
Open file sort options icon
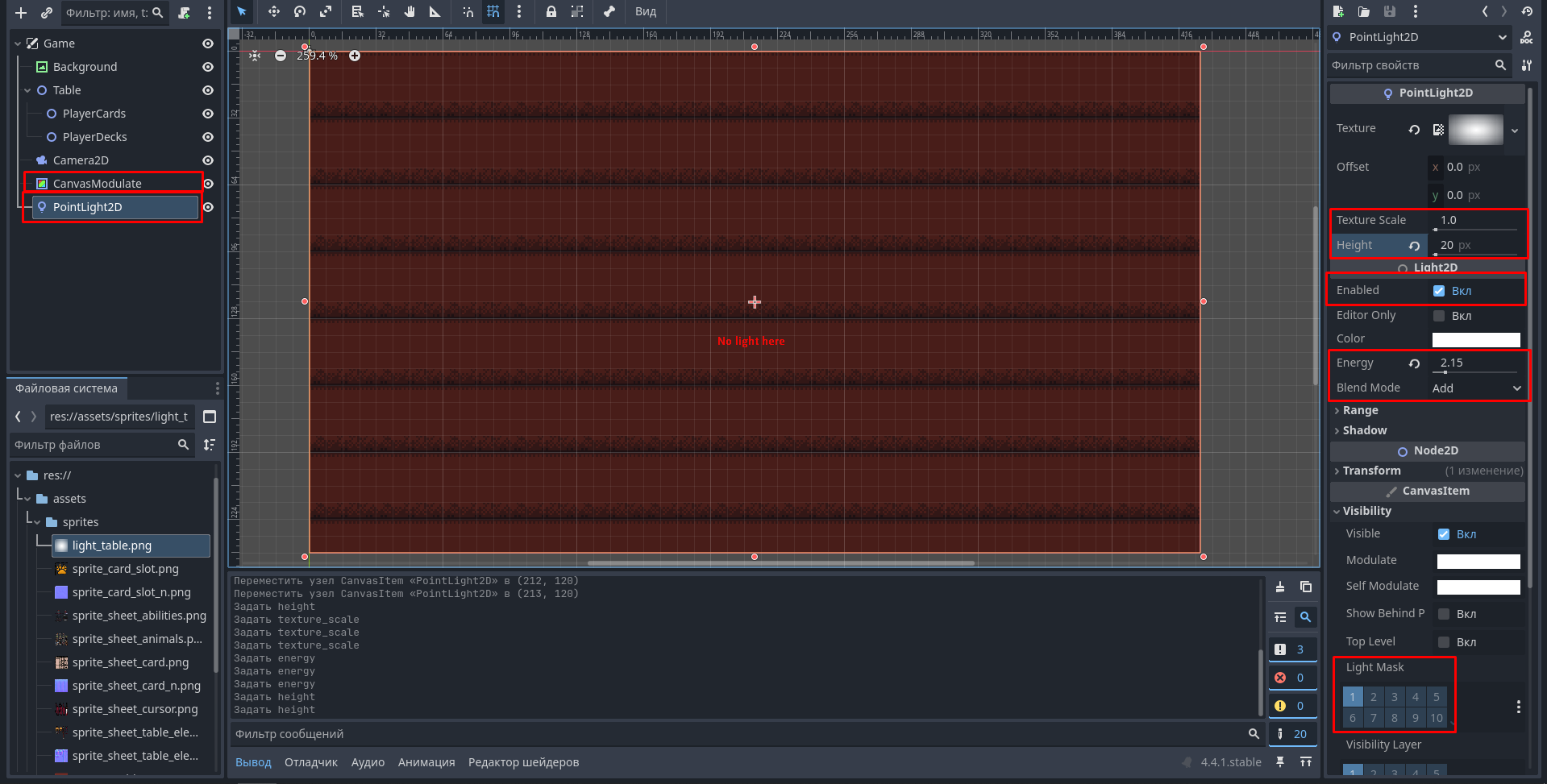click(210, 445)
